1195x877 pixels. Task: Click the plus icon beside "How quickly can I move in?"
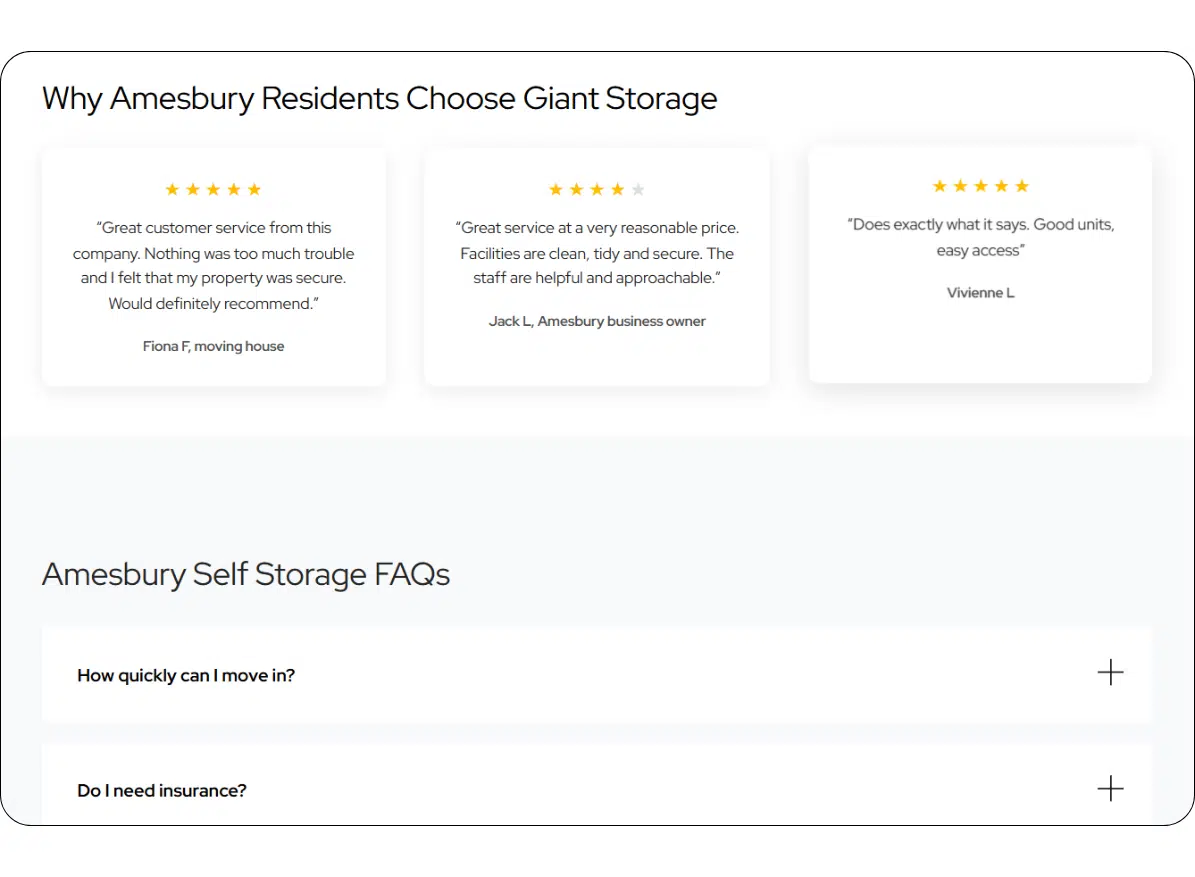(1110, 673)
